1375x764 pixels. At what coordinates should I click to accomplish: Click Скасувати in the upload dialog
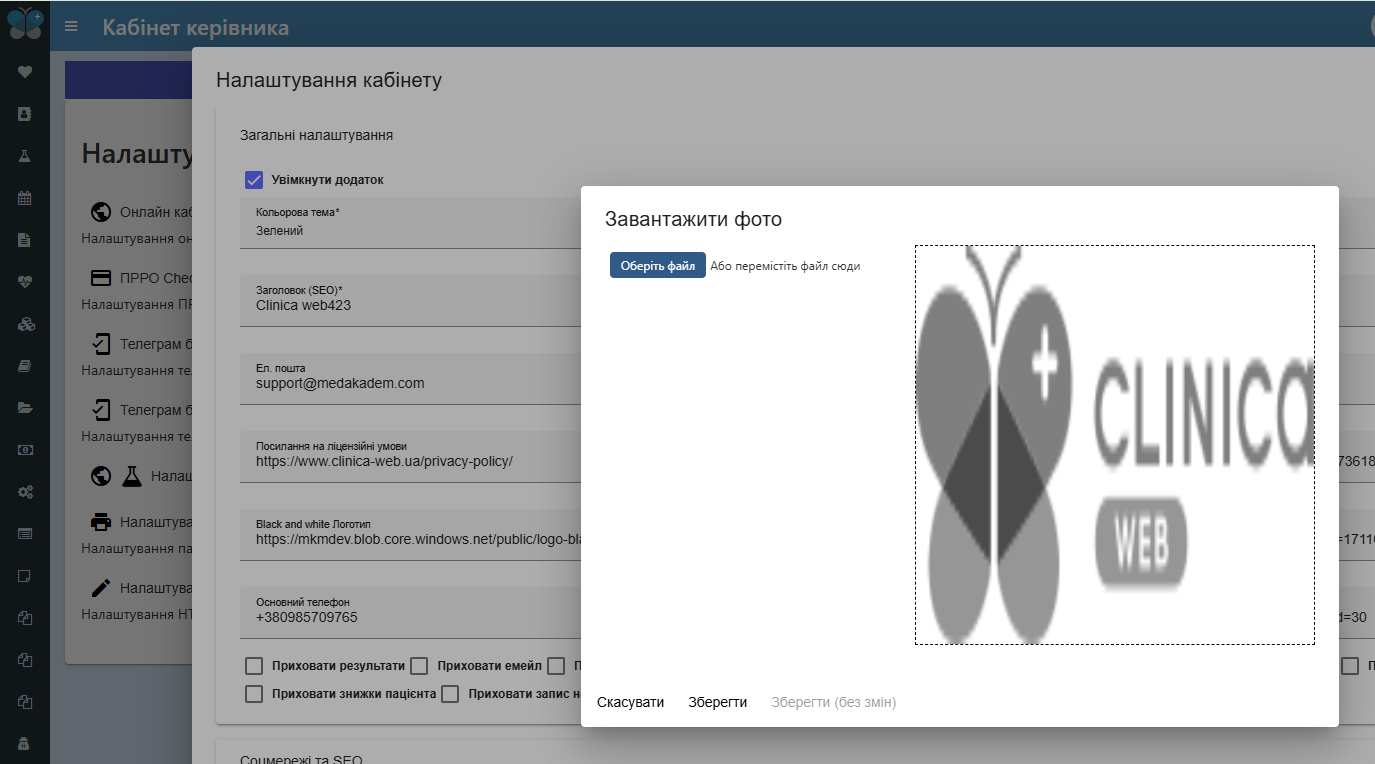(x=631, y=702)
